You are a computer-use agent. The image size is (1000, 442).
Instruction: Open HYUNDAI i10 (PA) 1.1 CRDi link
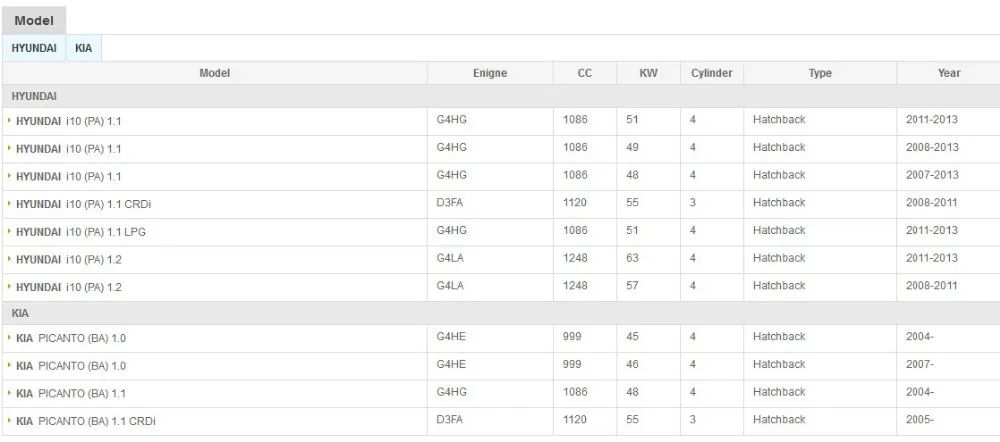tap(83, 204)
